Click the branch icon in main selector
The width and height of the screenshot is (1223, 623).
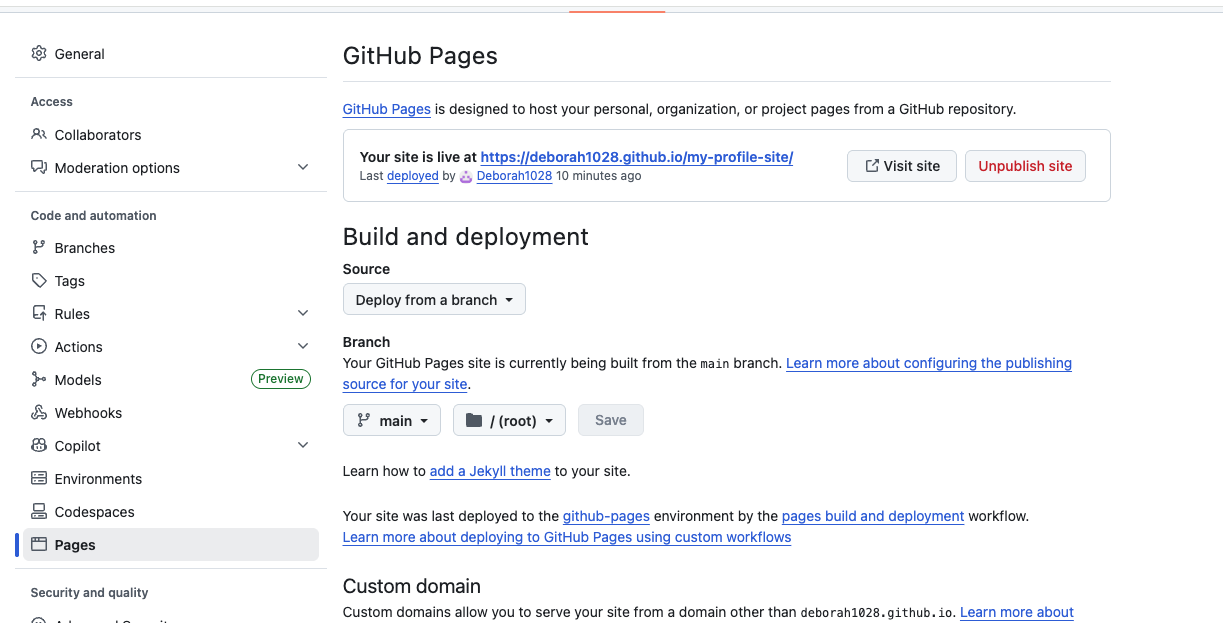point(364,421)
